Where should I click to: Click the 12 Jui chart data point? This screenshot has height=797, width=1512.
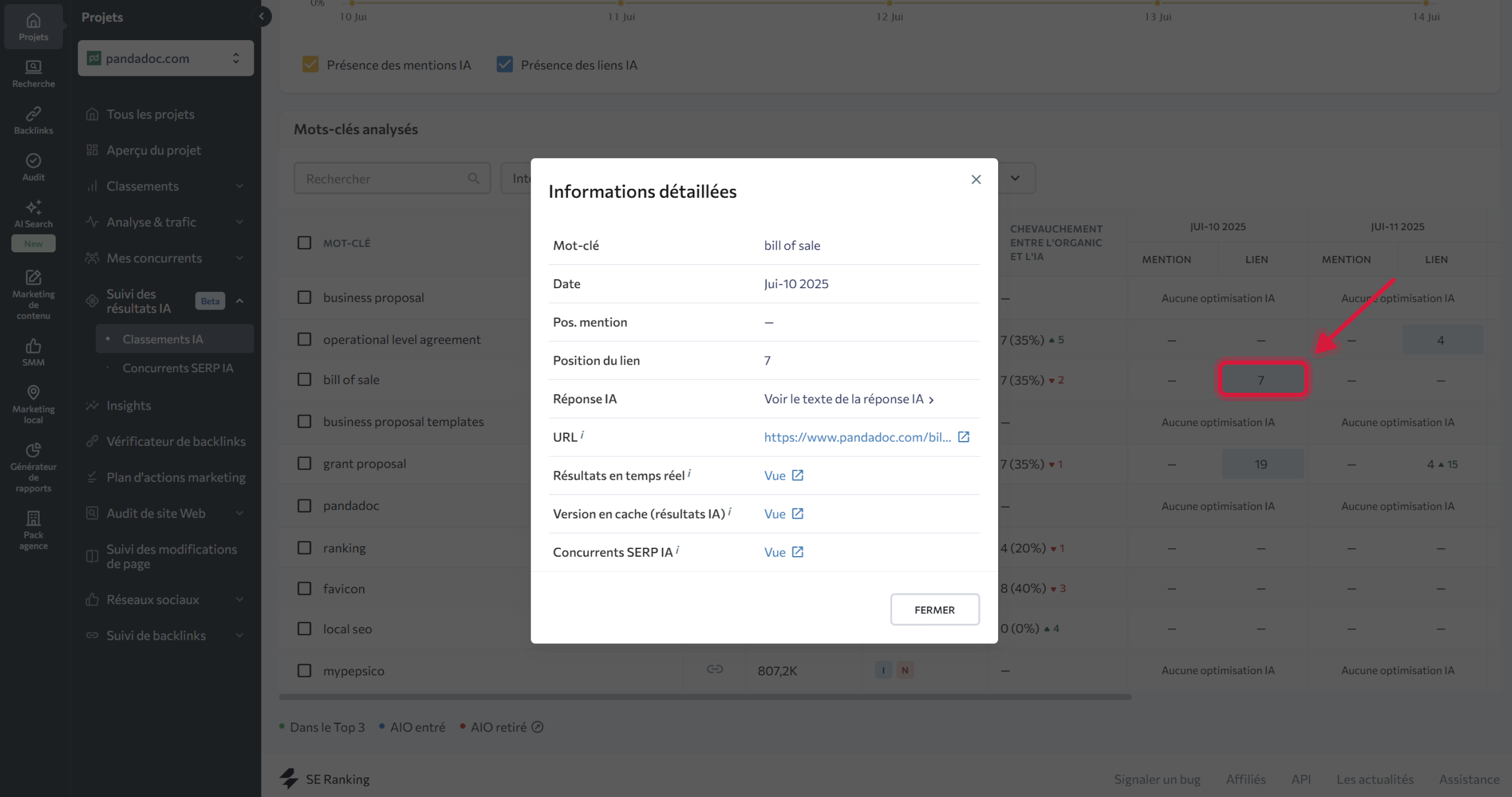pos(889,4)
